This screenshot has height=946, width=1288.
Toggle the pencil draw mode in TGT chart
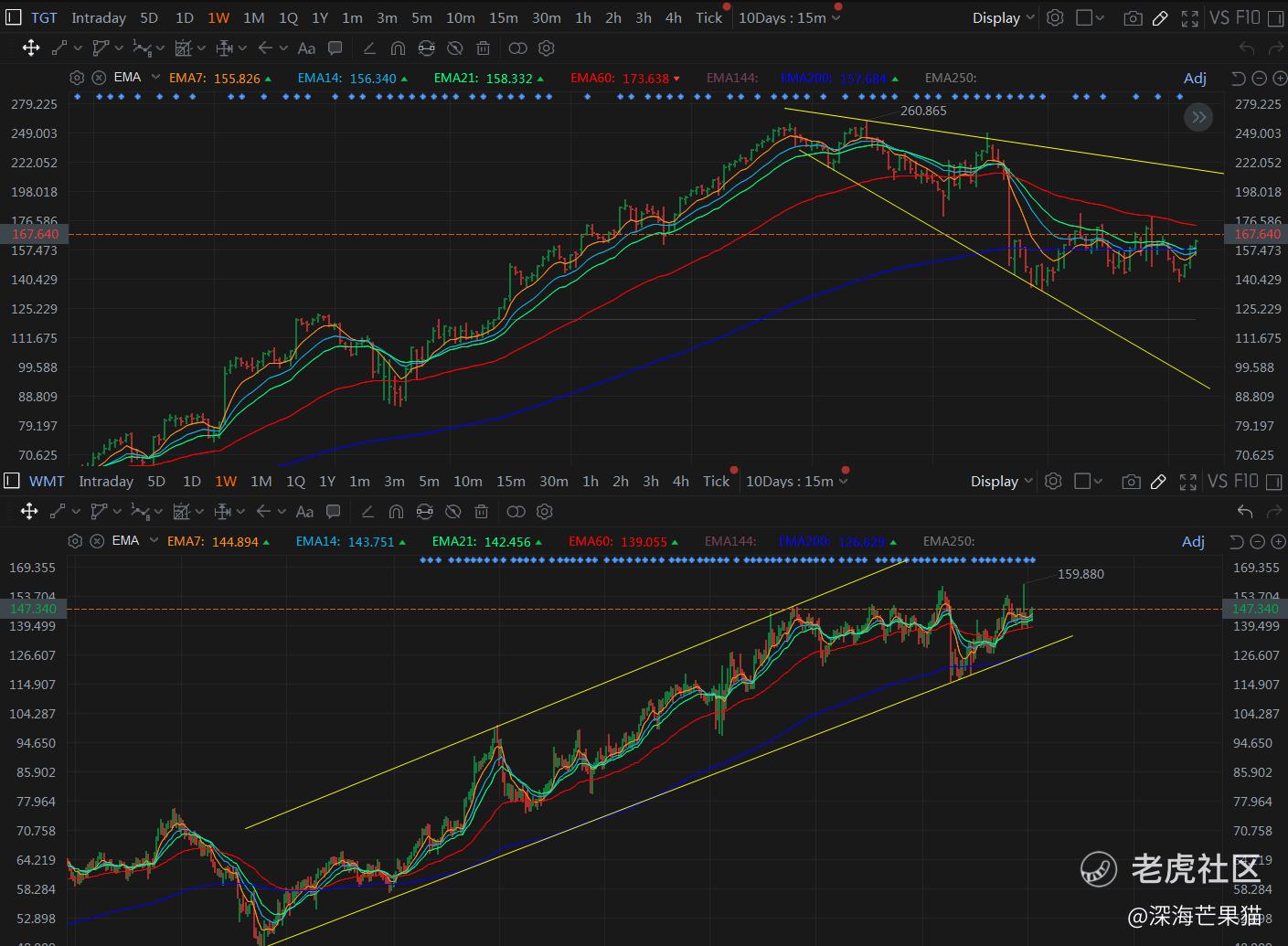(x=1160, y=18)
